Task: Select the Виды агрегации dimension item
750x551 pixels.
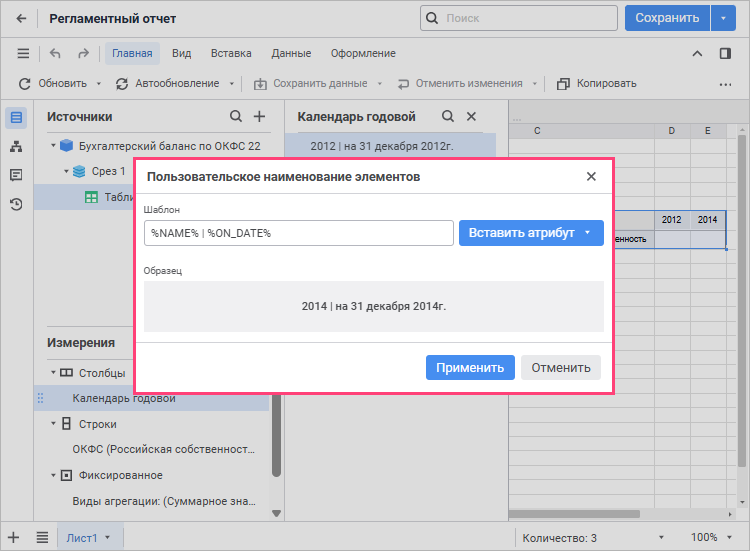Action: pyautogui.click(x=164, y=501)
